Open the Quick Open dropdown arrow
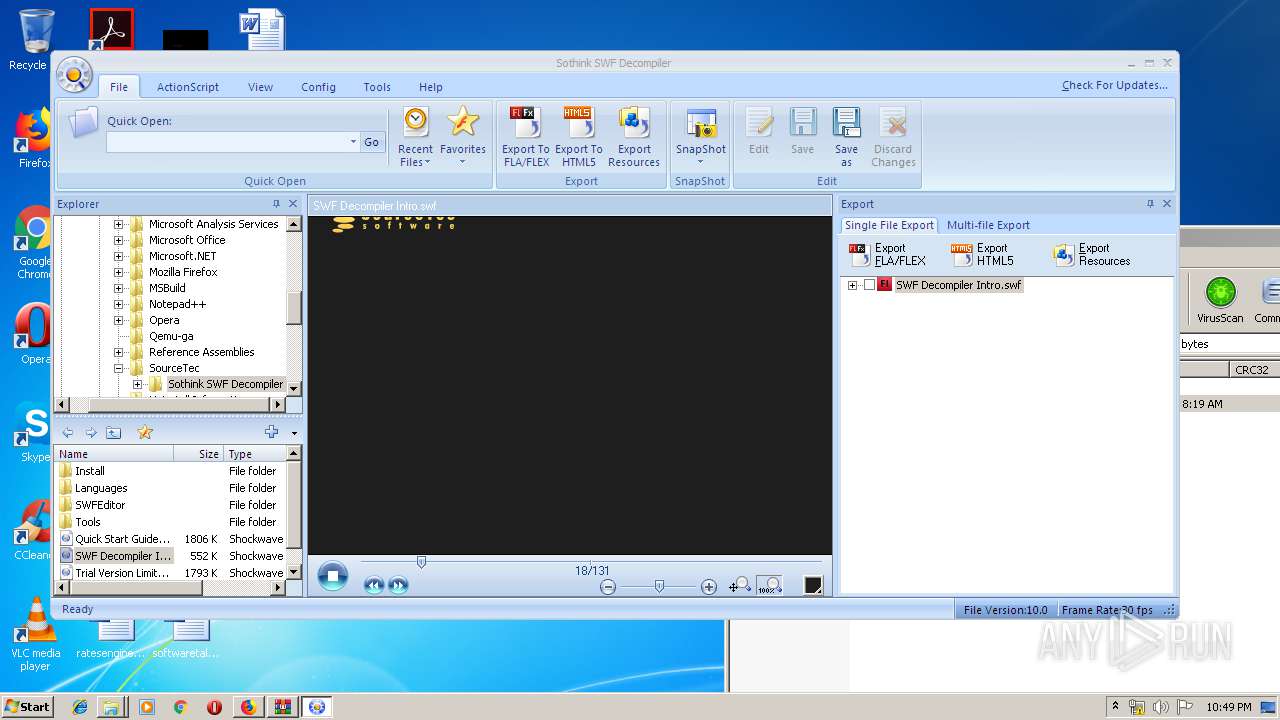1280x720 pixels. pos(353,142)
